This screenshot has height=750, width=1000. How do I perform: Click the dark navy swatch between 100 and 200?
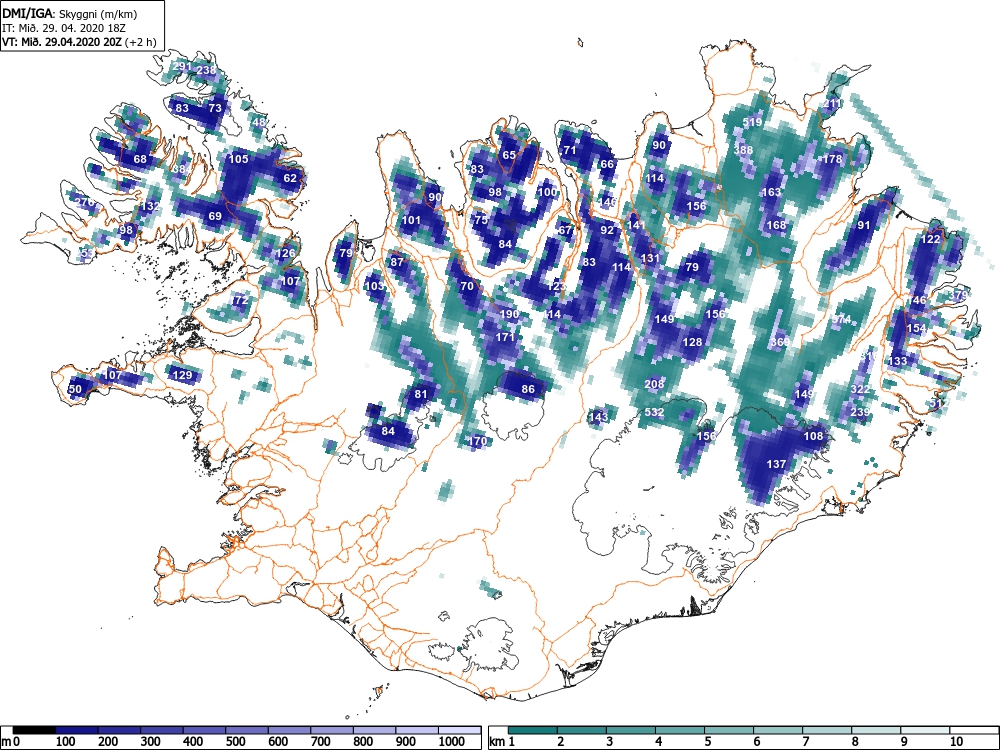(77, 730)
